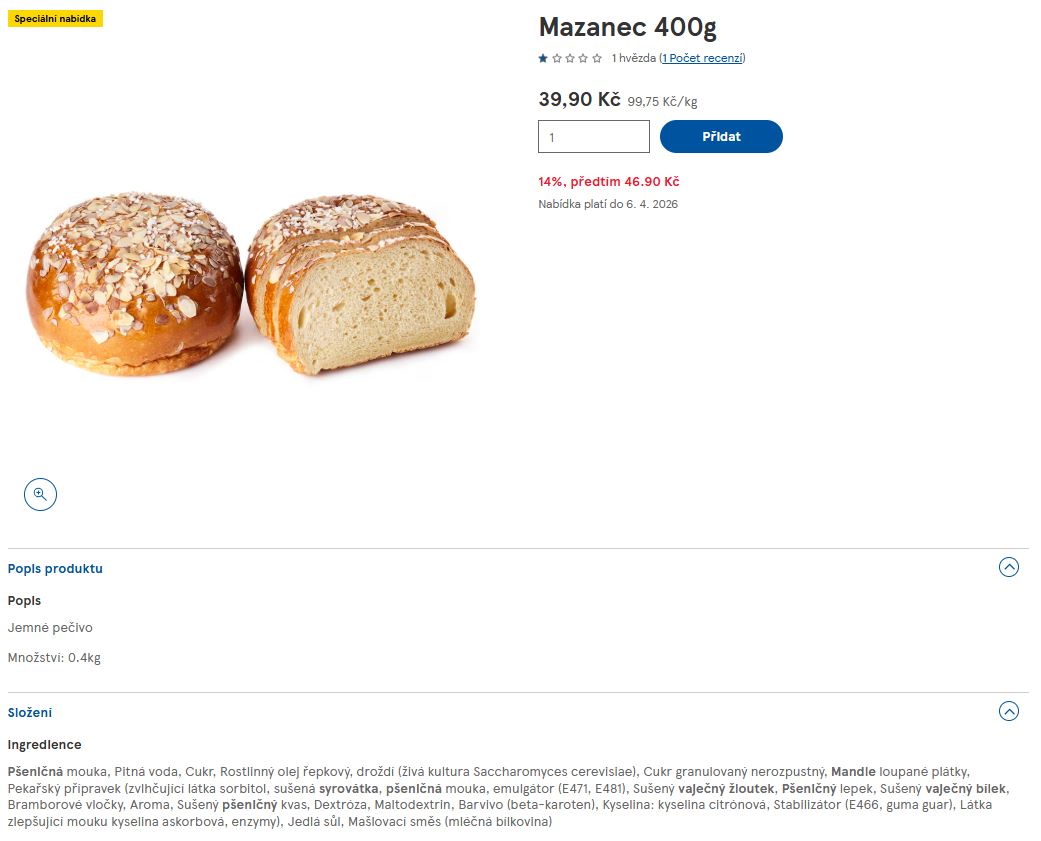Click the Složení section heading

click(30, 713)
